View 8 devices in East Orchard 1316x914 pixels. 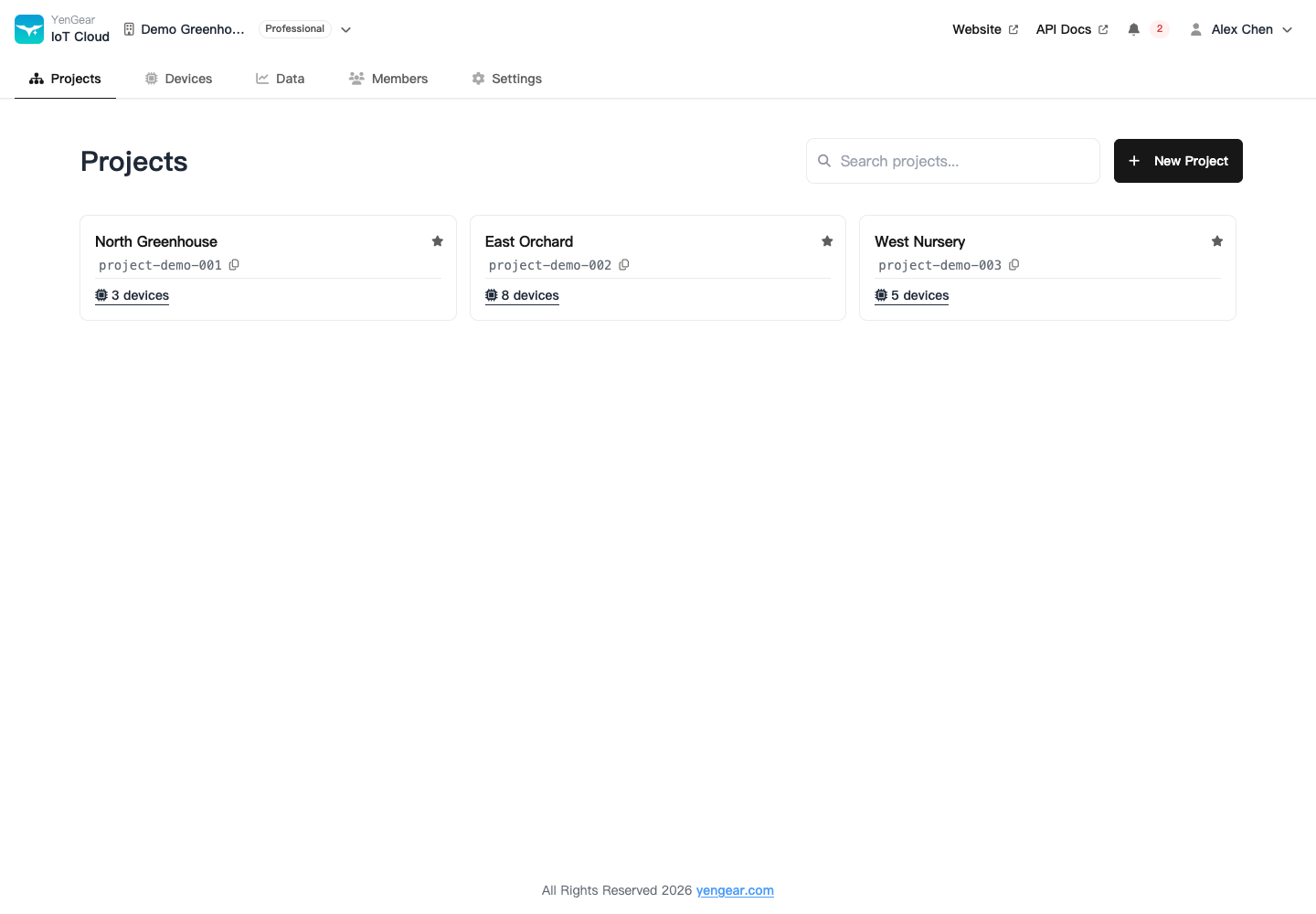click(x=522, y=295)
